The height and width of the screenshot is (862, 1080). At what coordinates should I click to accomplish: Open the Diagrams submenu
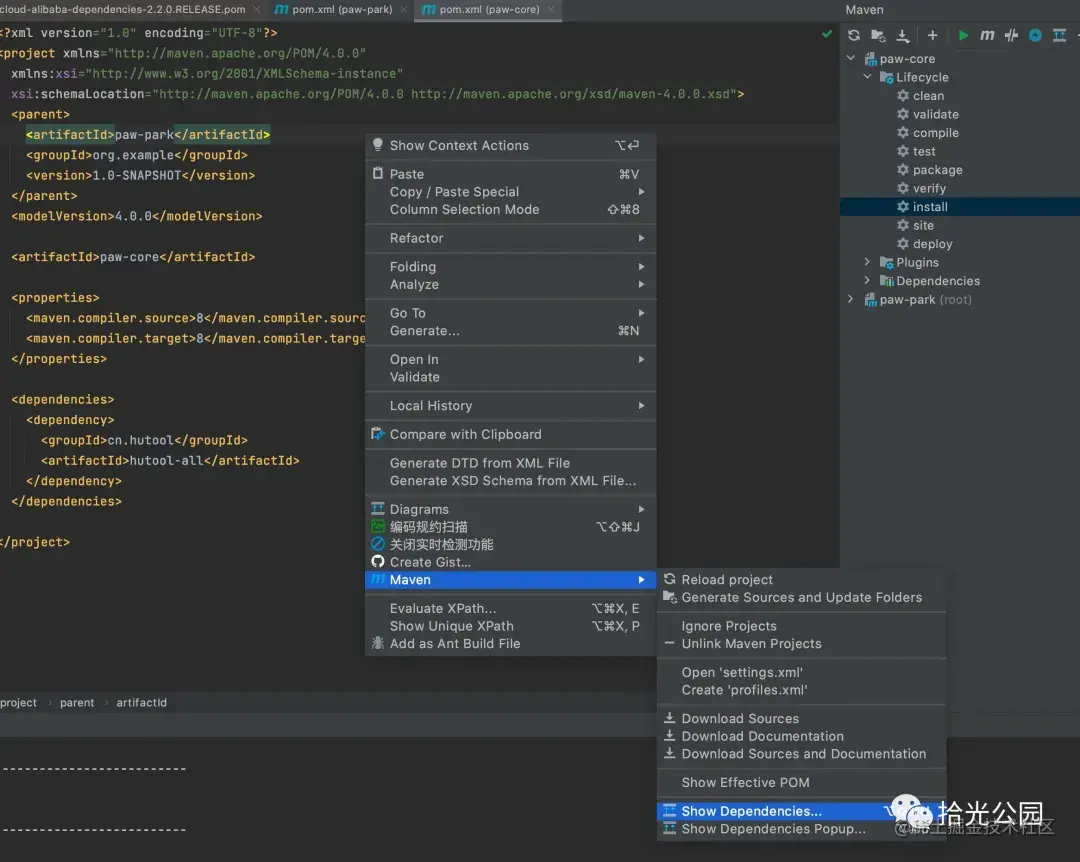click(x=510, y=509)
